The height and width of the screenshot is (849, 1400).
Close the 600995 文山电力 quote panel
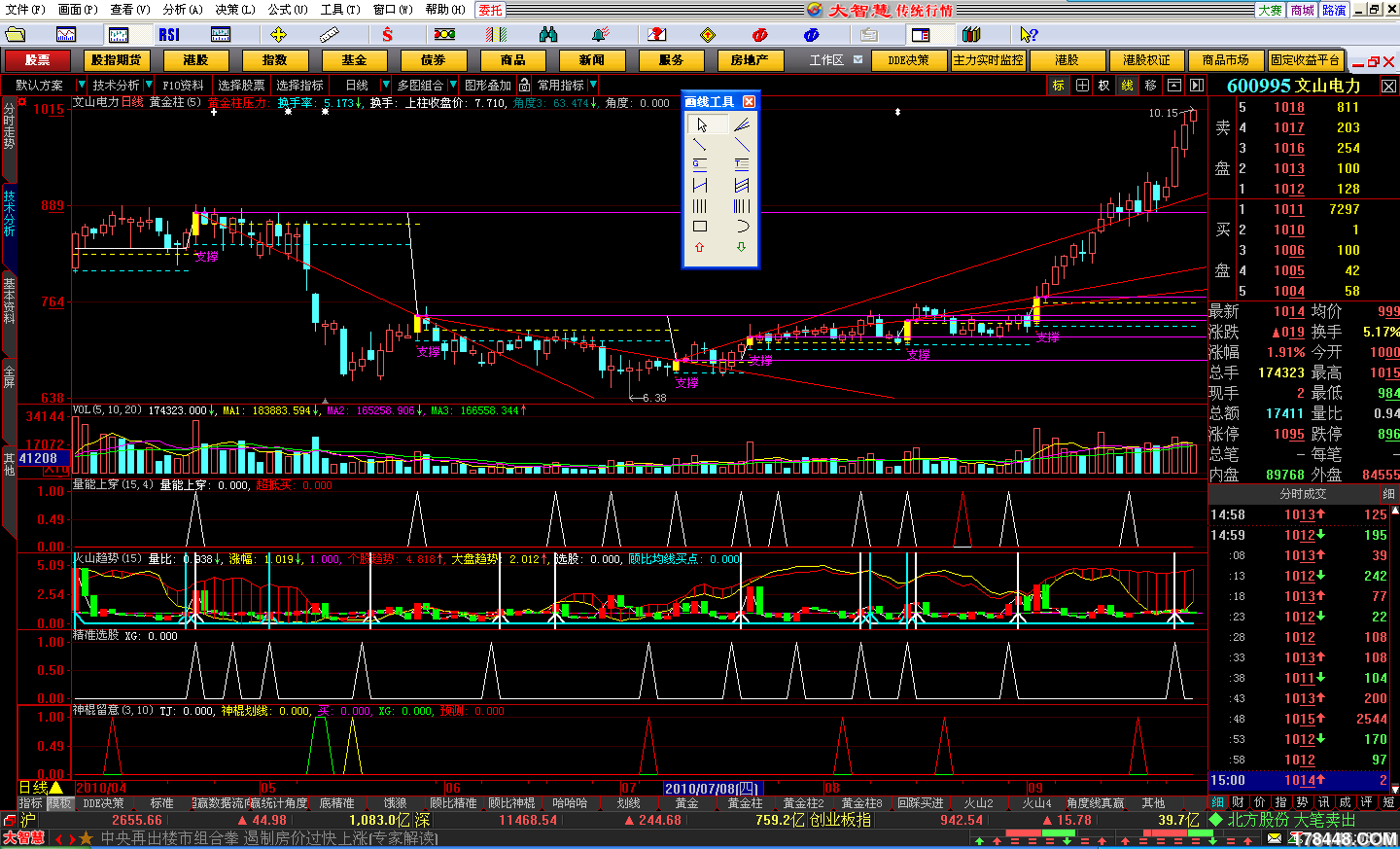1388,86
